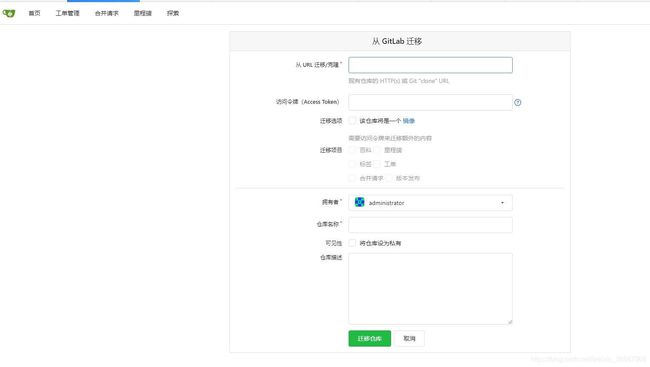
Task: Open 里程碑 in the top navigation bar
Action: [143, 13]
